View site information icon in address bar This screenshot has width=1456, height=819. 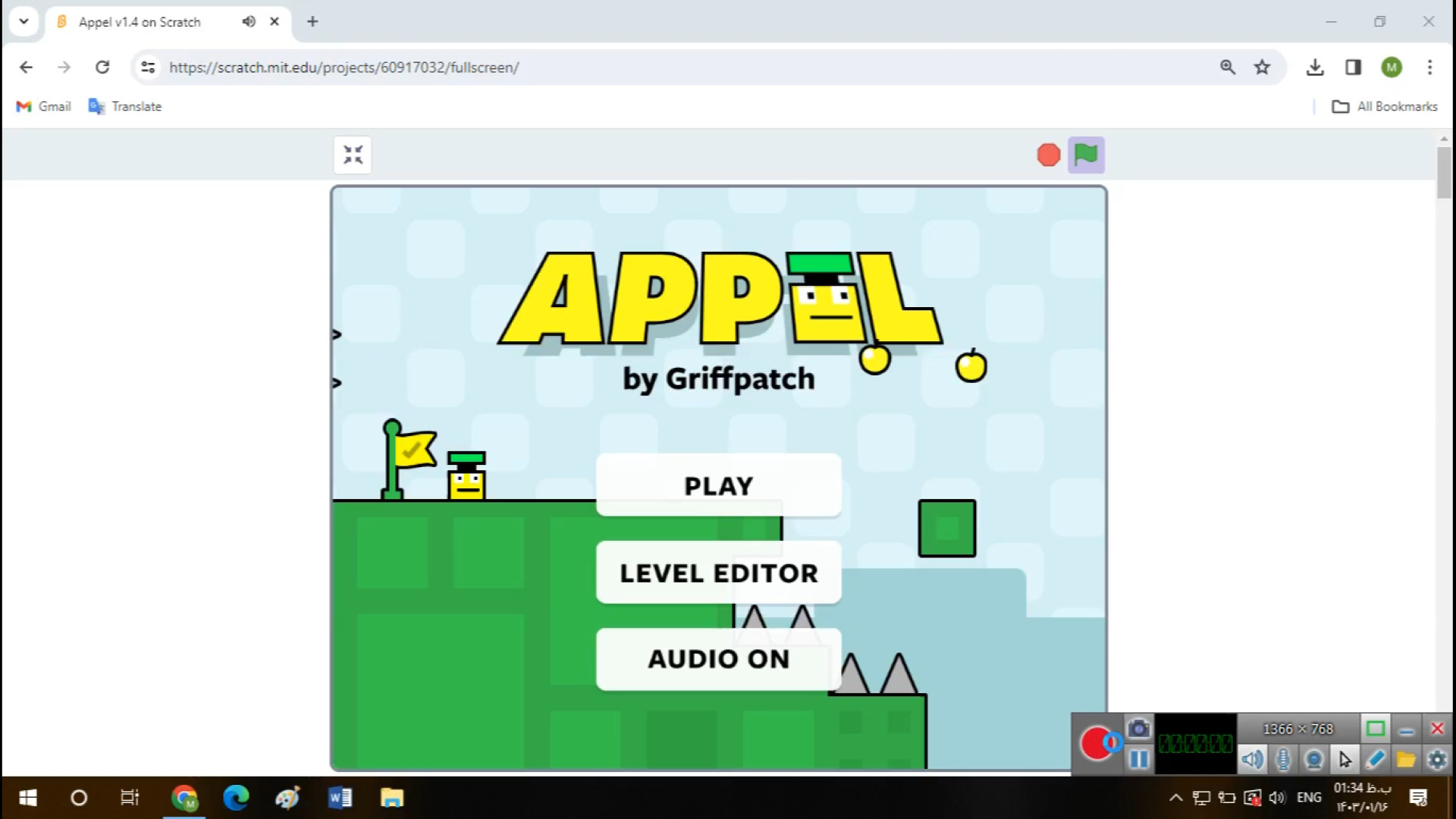[x=148, y=67]
